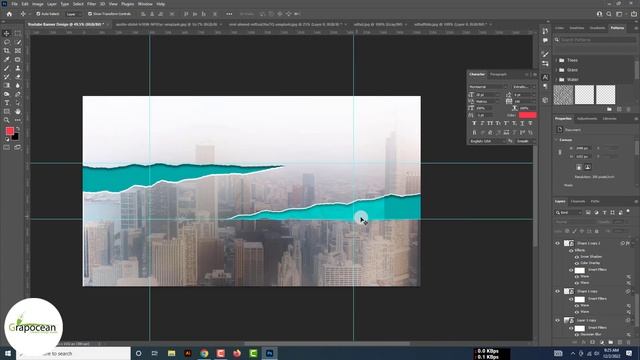Screen dimensions: 640x360
Task: Open Firefox from the taskbar
Action: pyautogui.click(x=237, y=353)
